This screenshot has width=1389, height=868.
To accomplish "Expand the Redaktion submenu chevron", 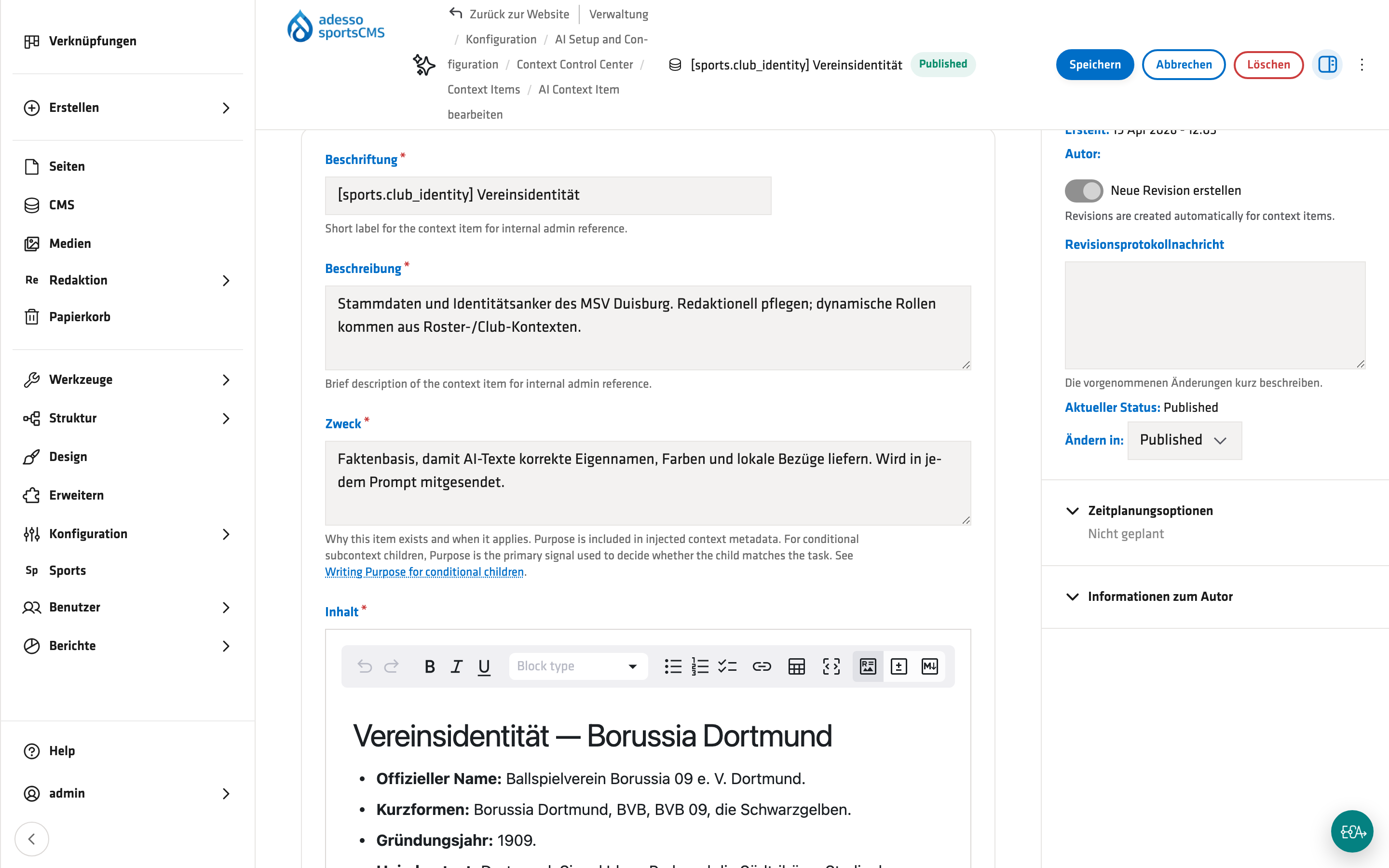I will tap(226, 281).
